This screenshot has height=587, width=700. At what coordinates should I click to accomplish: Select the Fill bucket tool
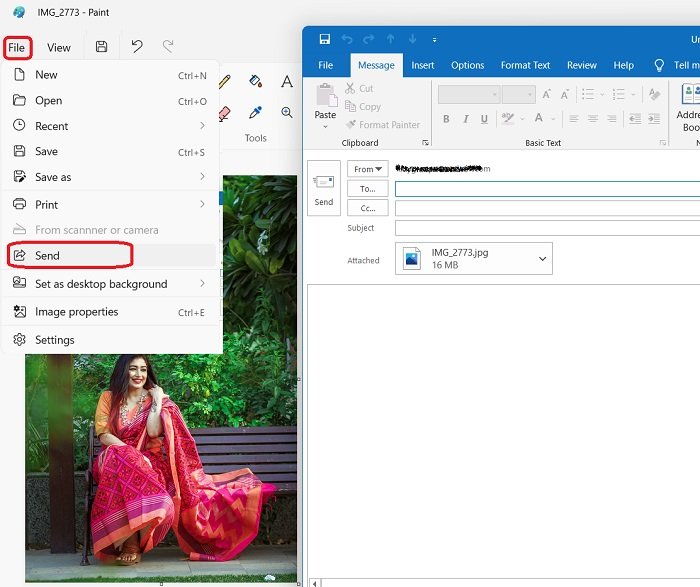click(x=255, y=81)
